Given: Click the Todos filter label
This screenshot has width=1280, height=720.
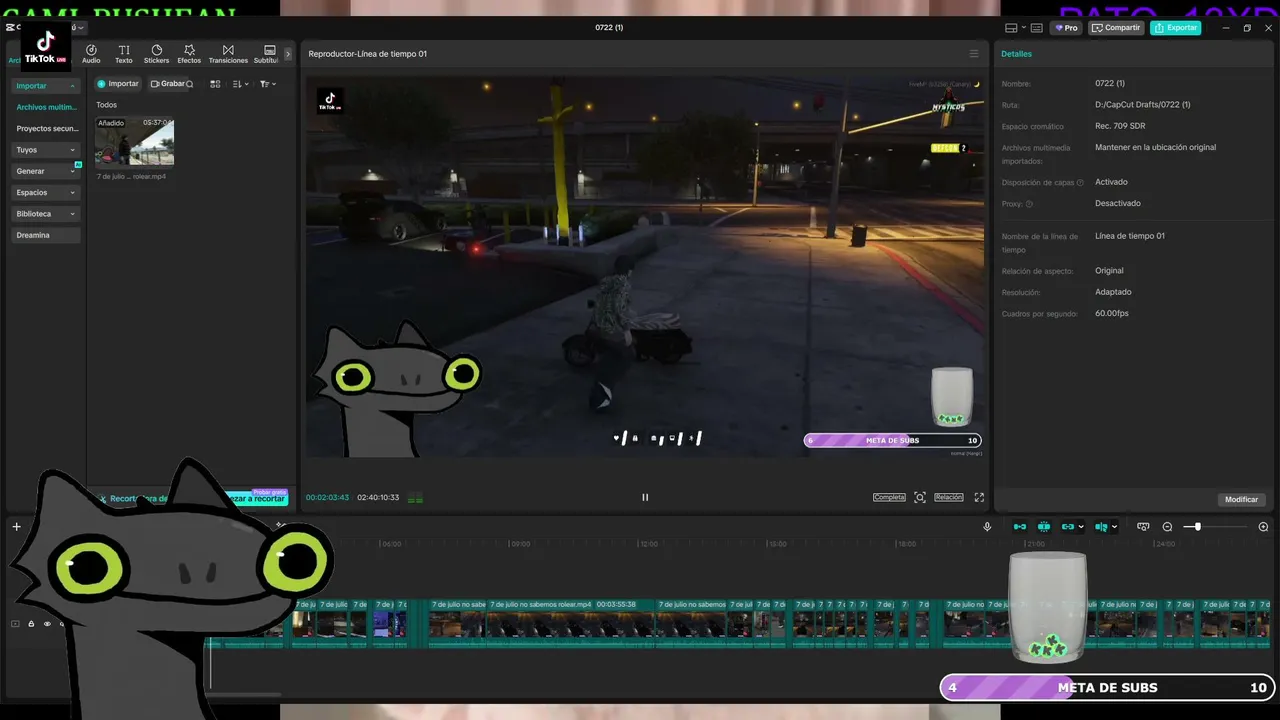Looking at the screenshot, I should (x=106, y=105).
